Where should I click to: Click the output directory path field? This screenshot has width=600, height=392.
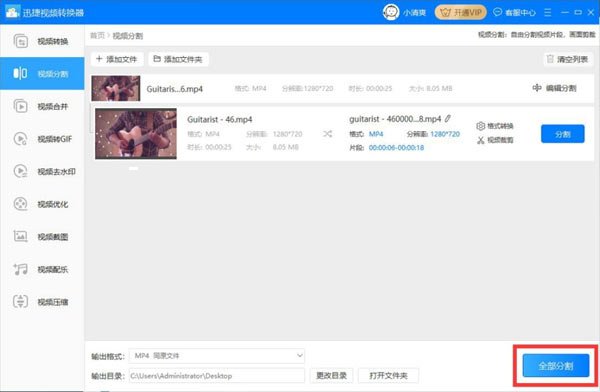[217, 376]
